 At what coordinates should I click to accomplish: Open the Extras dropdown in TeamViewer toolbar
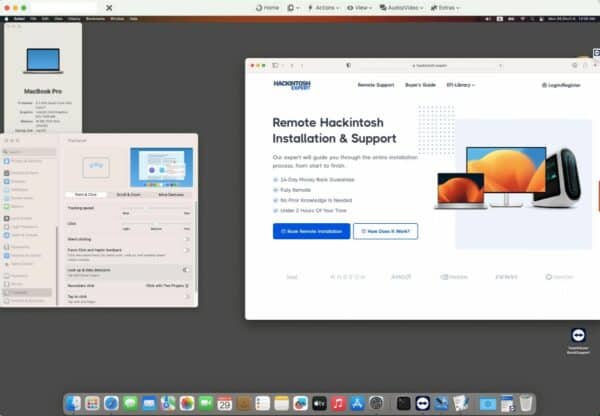[446, 8]
